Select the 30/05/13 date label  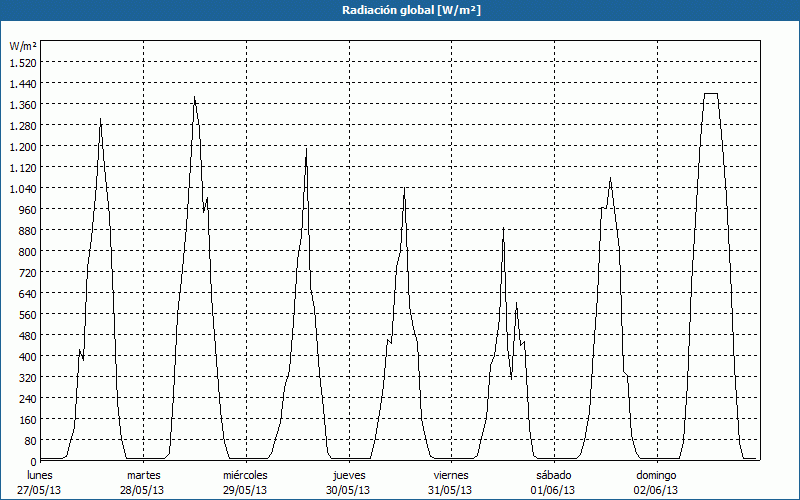click(x=349, y=490)
